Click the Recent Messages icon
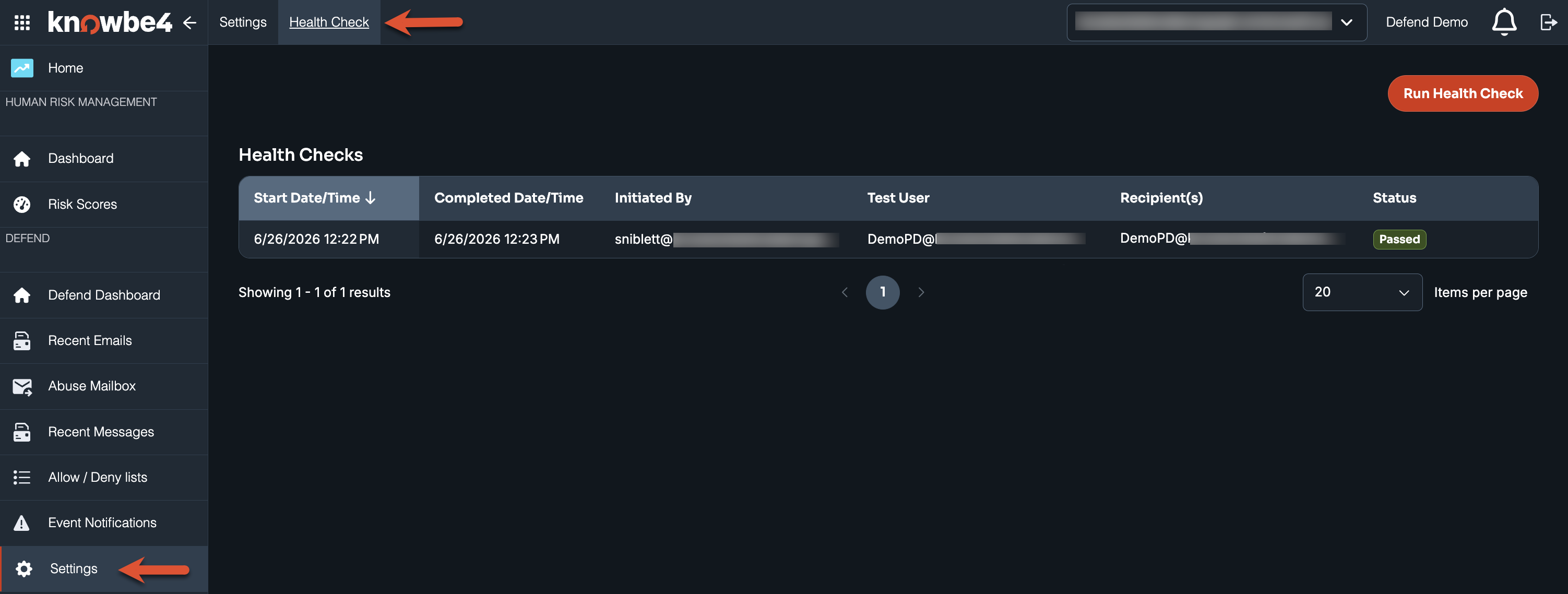Image resolution: width=1568 pixels, height=594 pixels. [22, 432]
